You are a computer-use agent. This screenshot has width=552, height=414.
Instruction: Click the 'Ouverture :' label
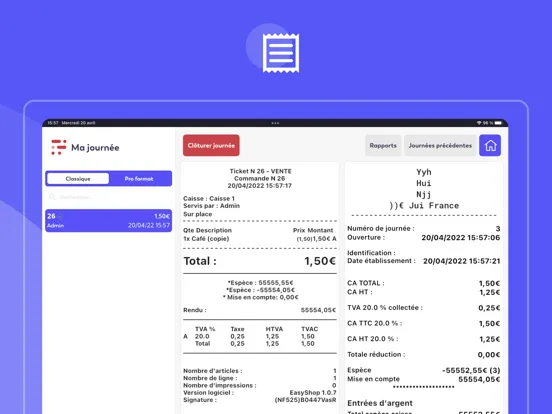[366, 238]
